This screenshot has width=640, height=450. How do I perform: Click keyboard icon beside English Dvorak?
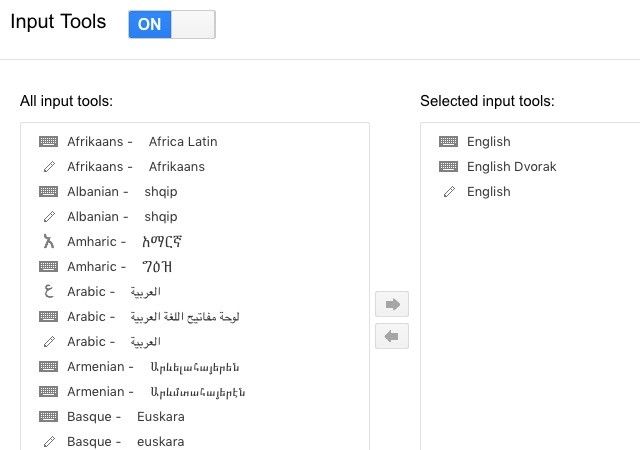tap(449, 167)
